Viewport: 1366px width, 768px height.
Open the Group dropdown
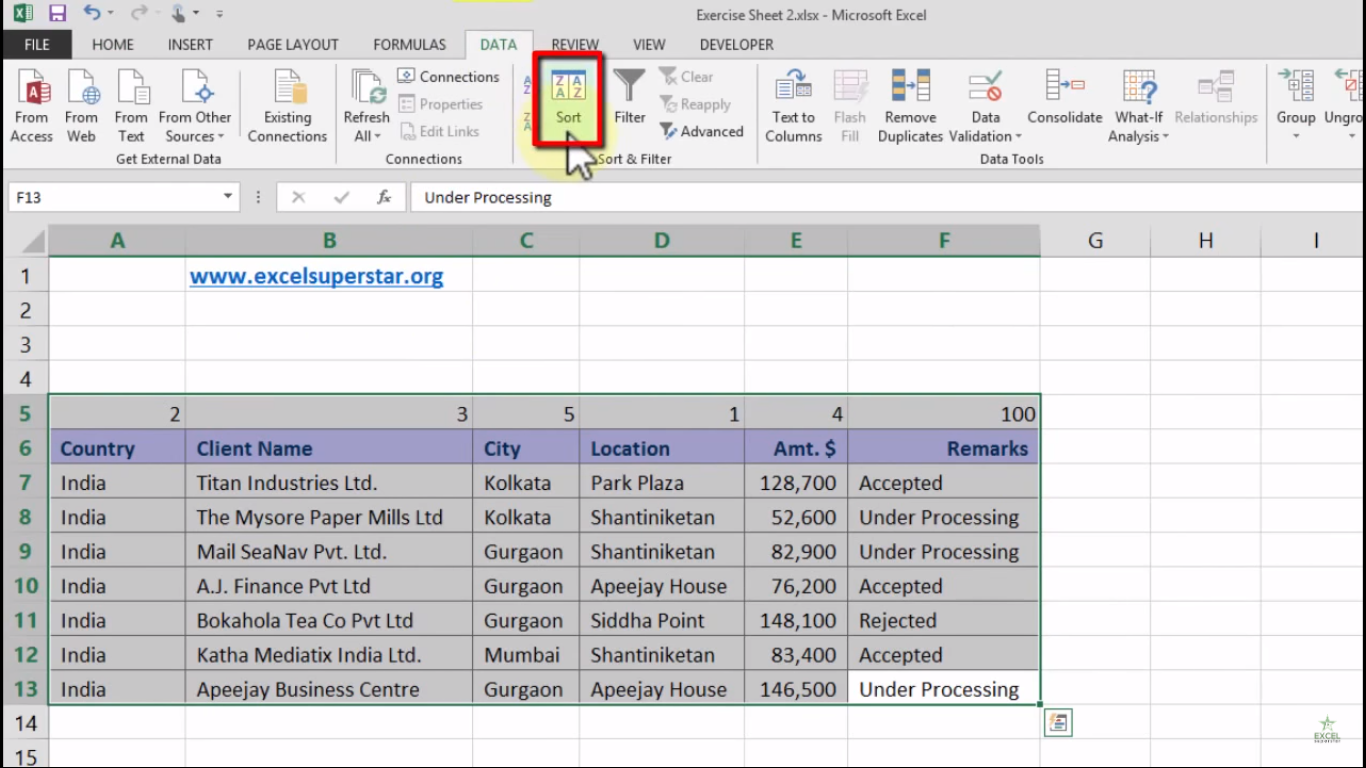(x=1296, y=136)
